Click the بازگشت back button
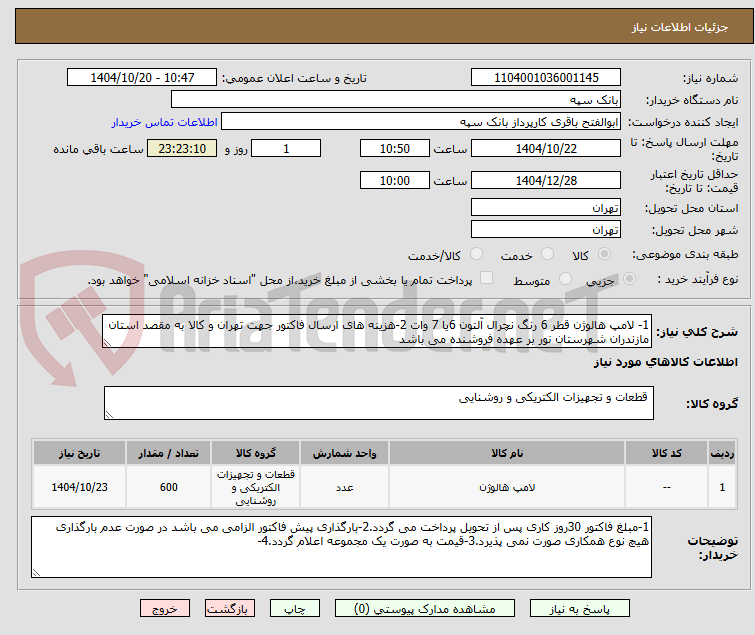Screen dimensions: 755x635 [230, 609]
